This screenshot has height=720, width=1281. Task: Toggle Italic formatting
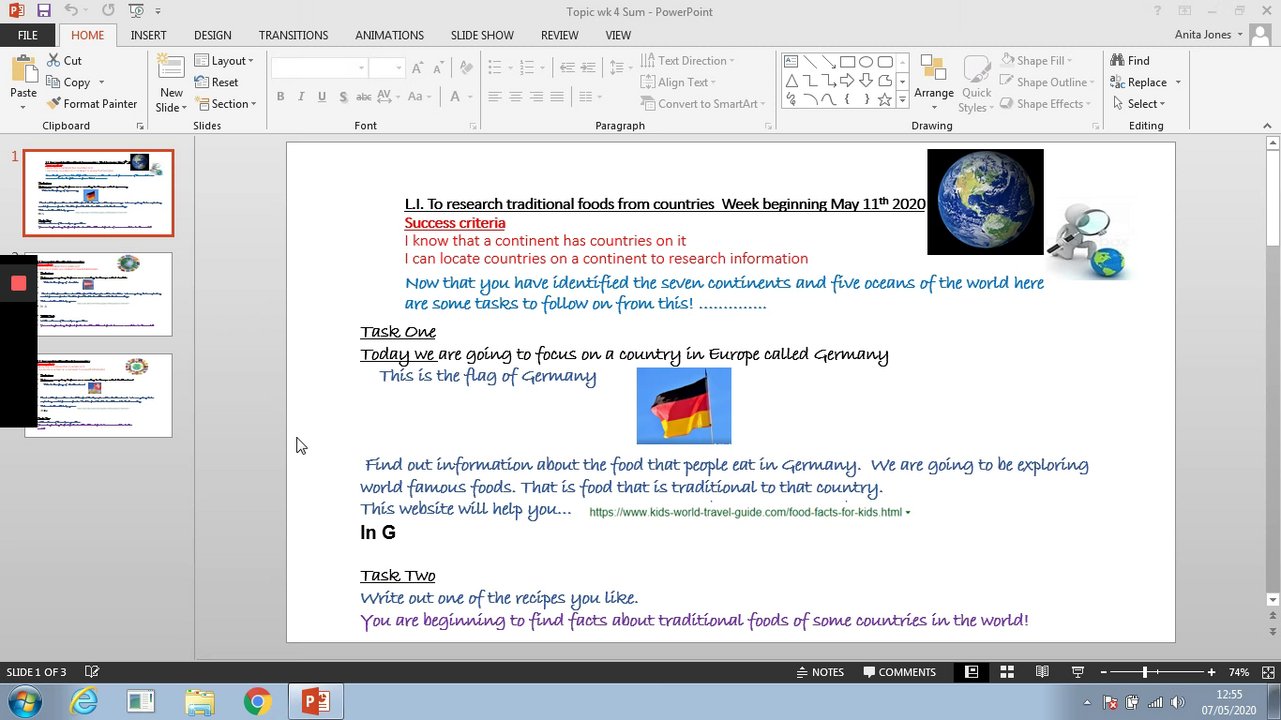pos(301,97)
